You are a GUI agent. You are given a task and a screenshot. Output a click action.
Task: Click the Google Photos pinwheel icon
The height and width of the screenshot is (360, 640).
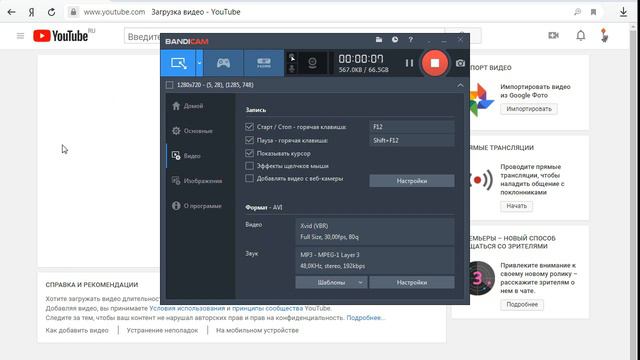click(482, 100)
